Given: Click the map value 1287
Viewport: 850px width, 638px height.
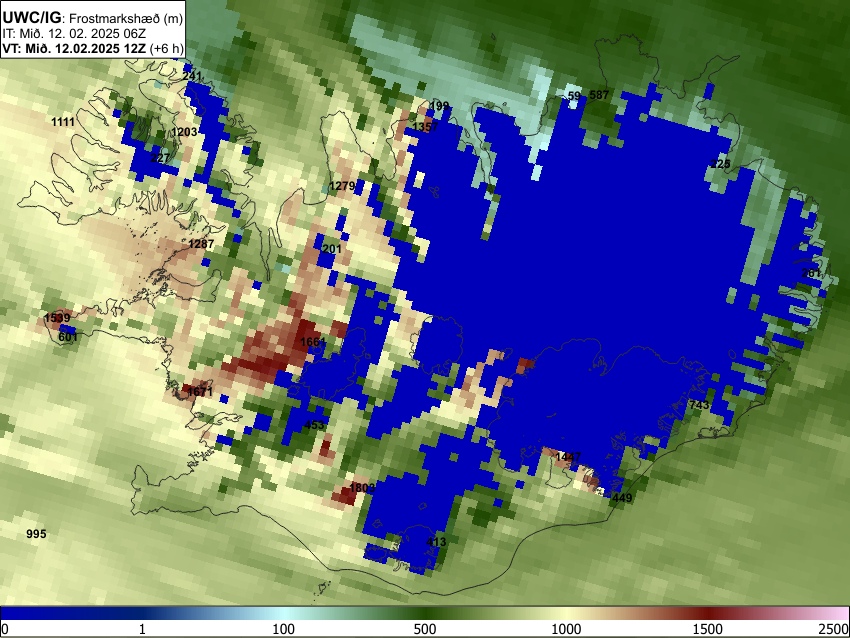Looking at the screenshot, I should (x=201, y=244).
